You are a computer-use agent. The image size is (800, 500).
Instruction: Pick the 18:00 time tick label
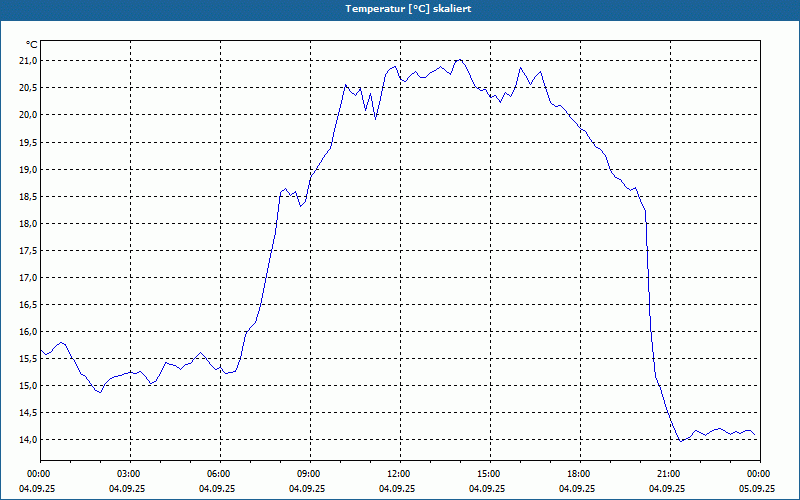point(580,474)
